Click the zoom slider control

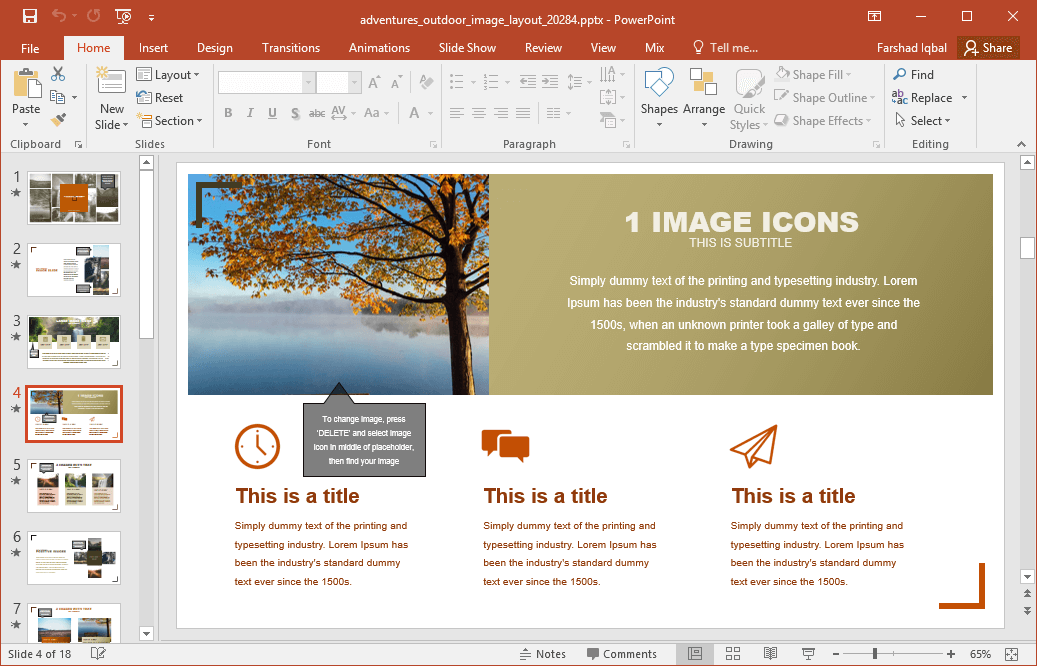(x=875, y=654)
